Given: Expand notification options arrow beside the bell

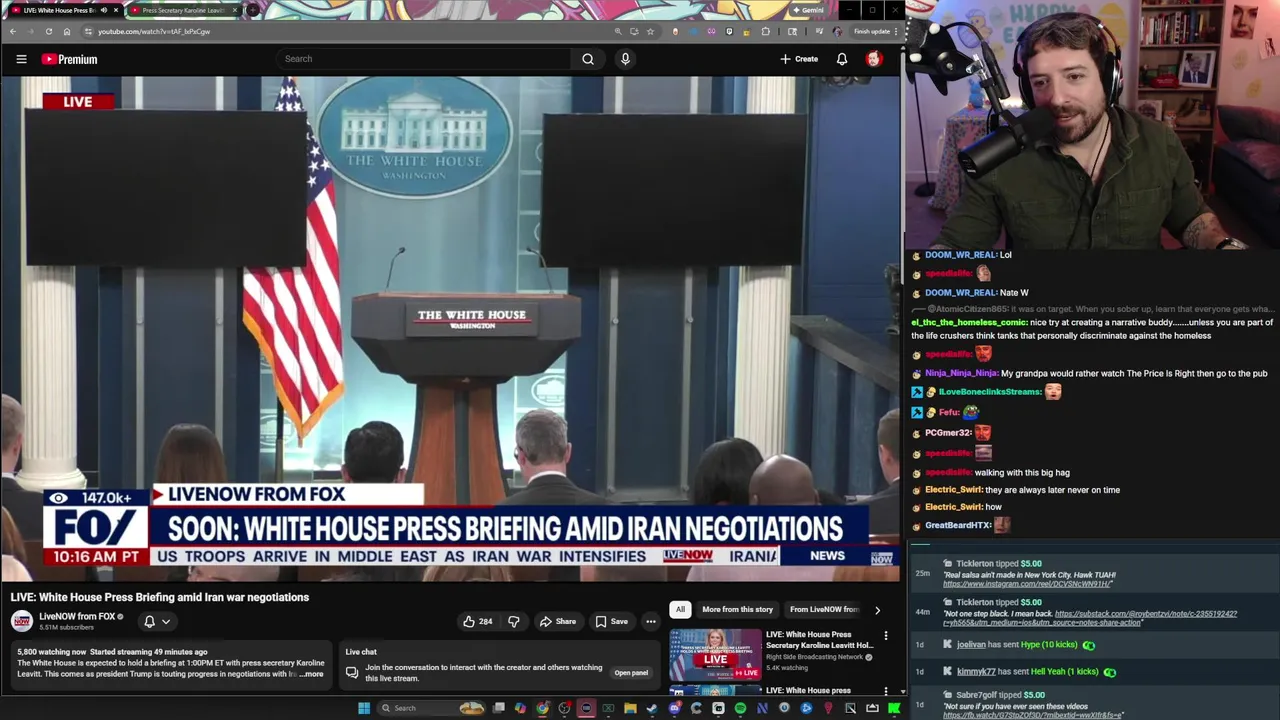Looking at the screenshot, I should coord(166,621).
